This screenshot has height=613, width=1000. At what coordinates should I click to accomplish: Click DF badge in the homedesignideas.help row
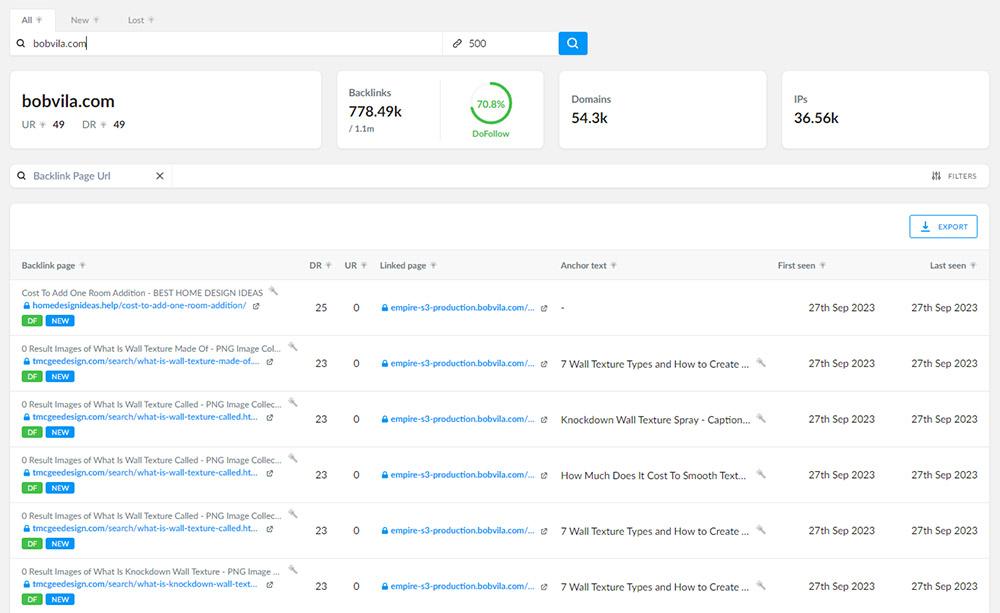point(32,321)
